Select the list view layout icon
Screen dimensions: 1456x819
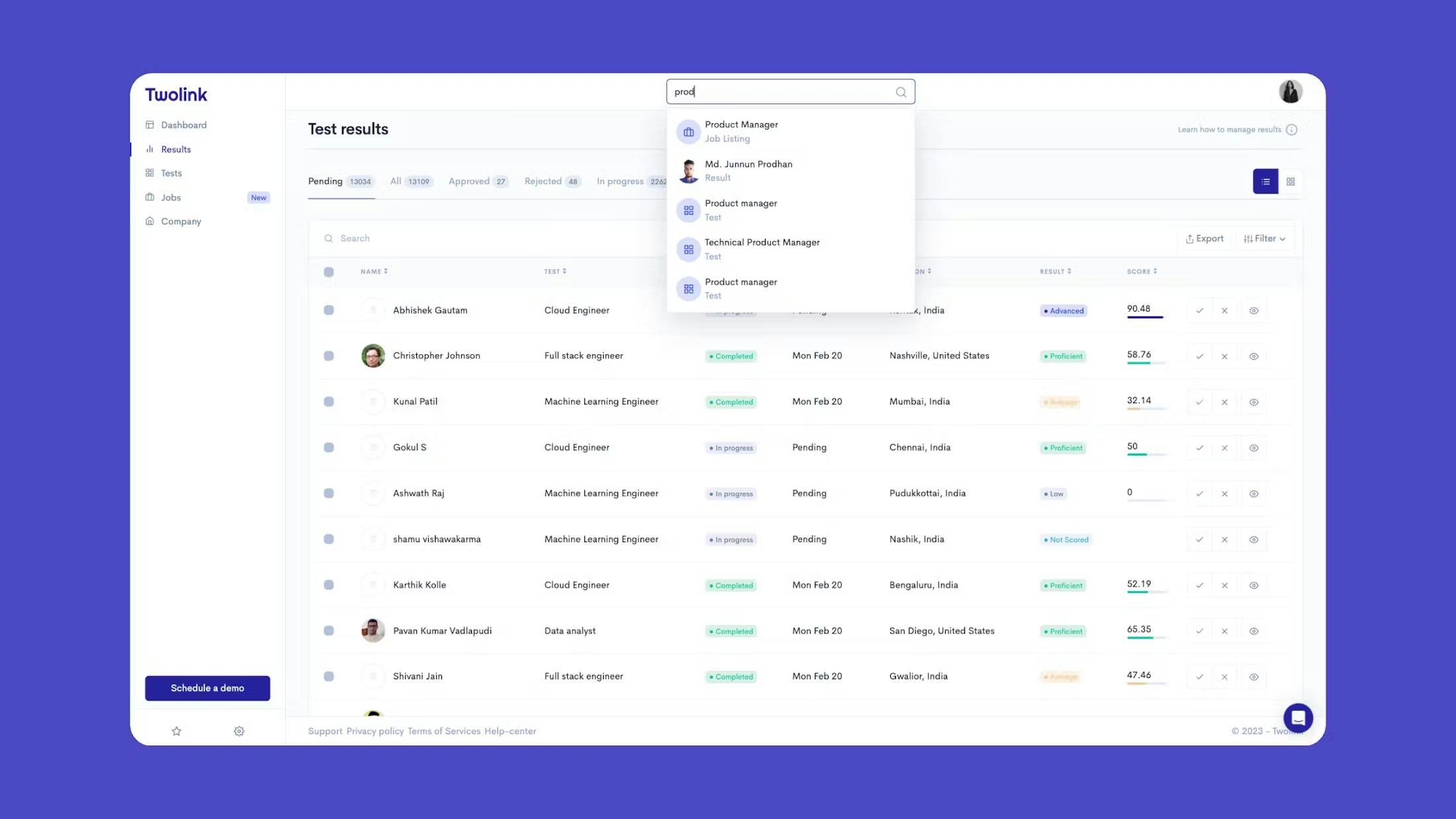1265,181
